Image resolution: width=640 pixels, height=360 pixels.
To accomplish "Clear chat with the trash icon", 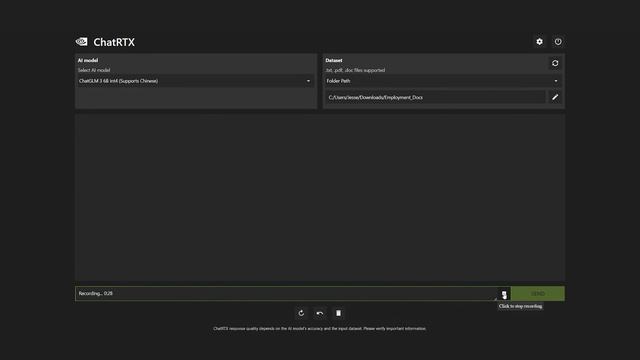I will 338,313.
